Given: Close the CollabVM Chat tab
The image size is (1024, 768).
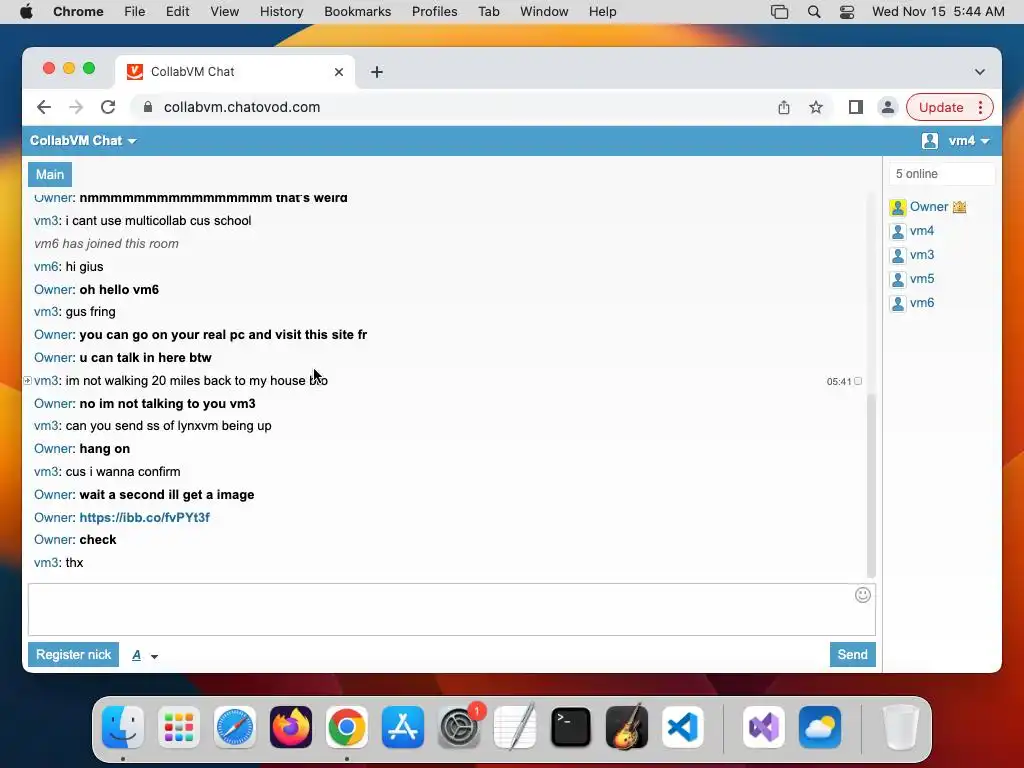Looking at the screenshot, I should tap(339, 72).
